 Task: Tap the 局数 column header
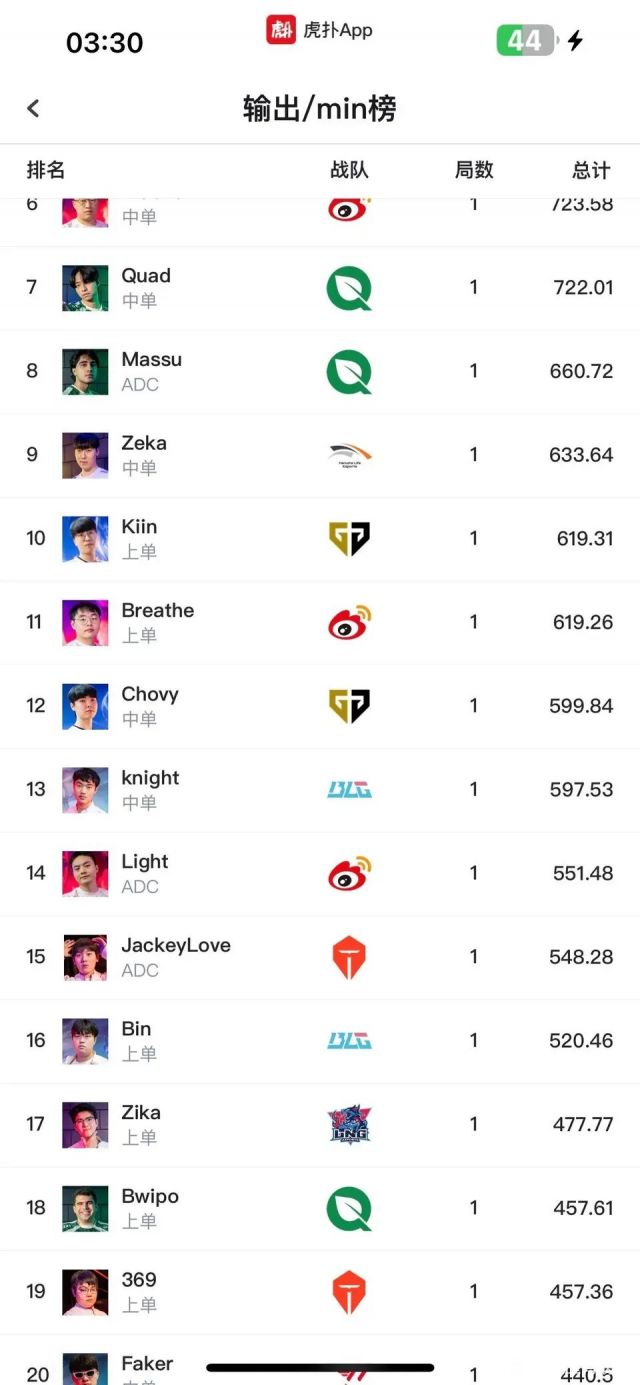pyautogui.click(x=474, y=170)
